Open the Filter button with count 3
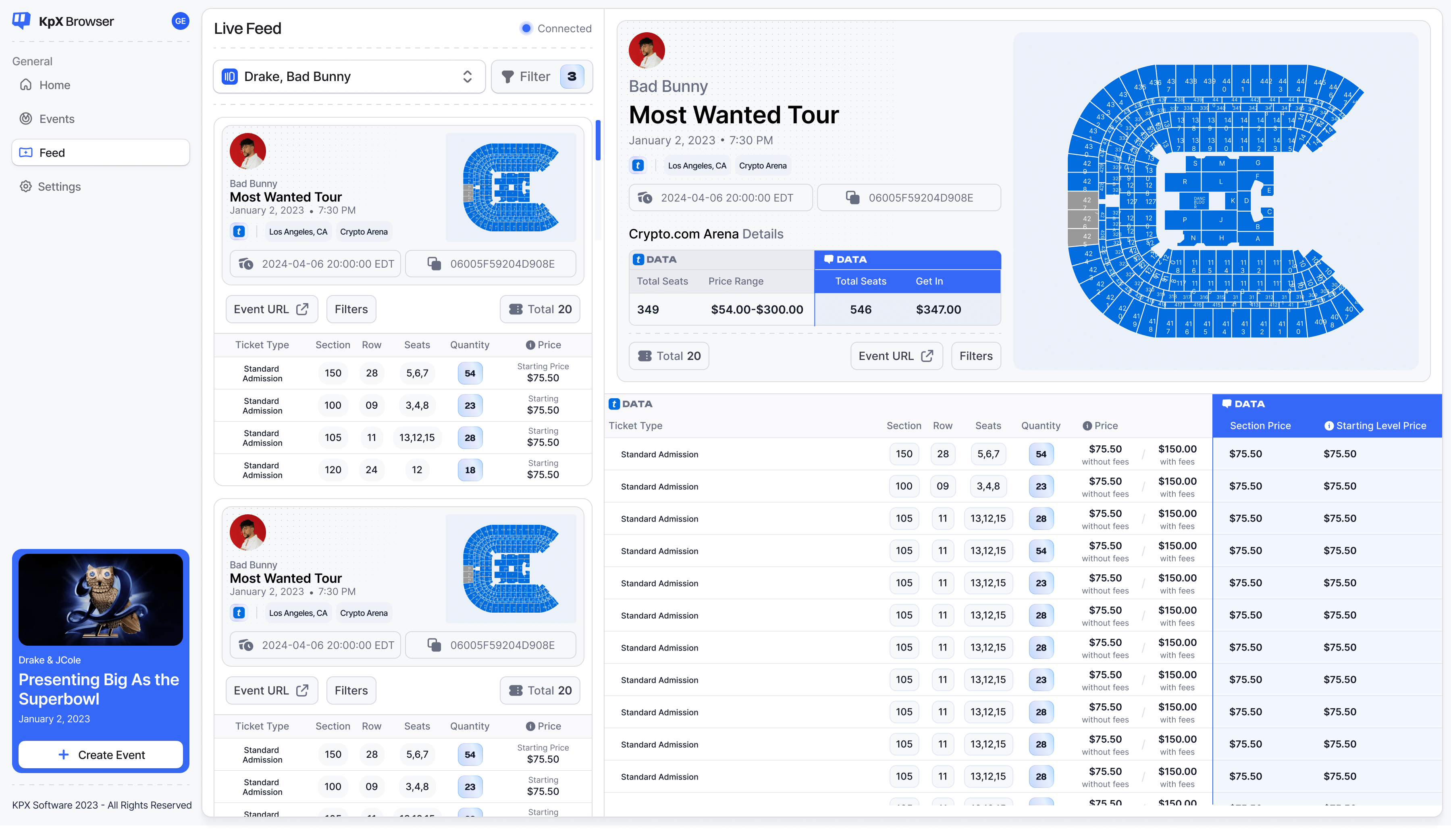1451x840 pixels. click(541, 77)
